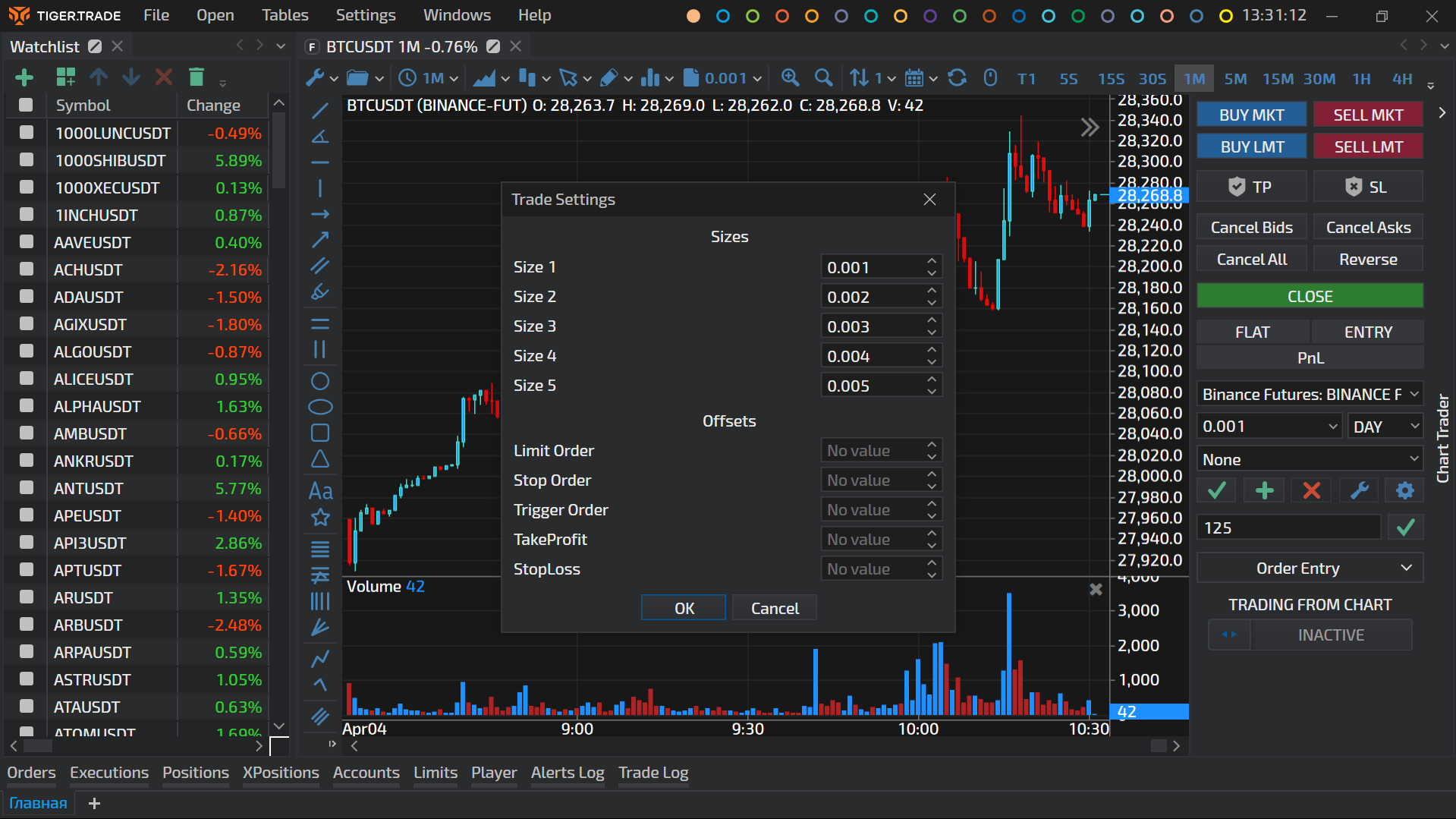
Task: Tick the 1000SHIBUSDT checkbox
Action: [27, 160]
